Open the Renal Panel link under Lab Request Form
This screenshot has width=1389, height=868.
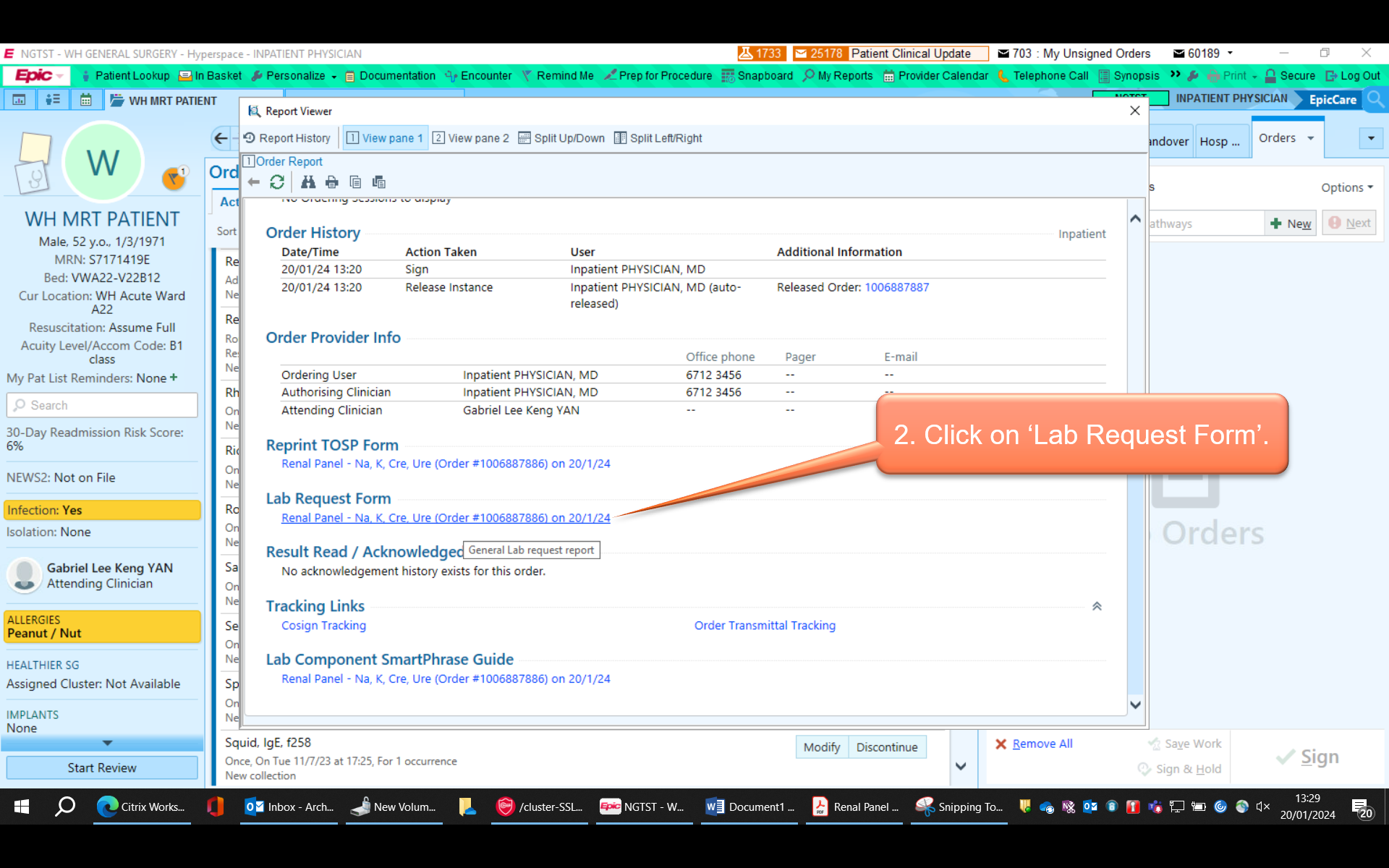pos(446,518)
